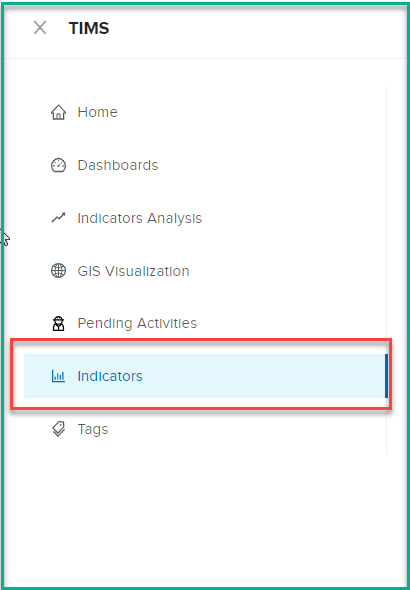Image resolution: width=410 pixels, height=590 pixels.
Task: Choose Pending Activities in the sidebar
Action: click(137, 323)
